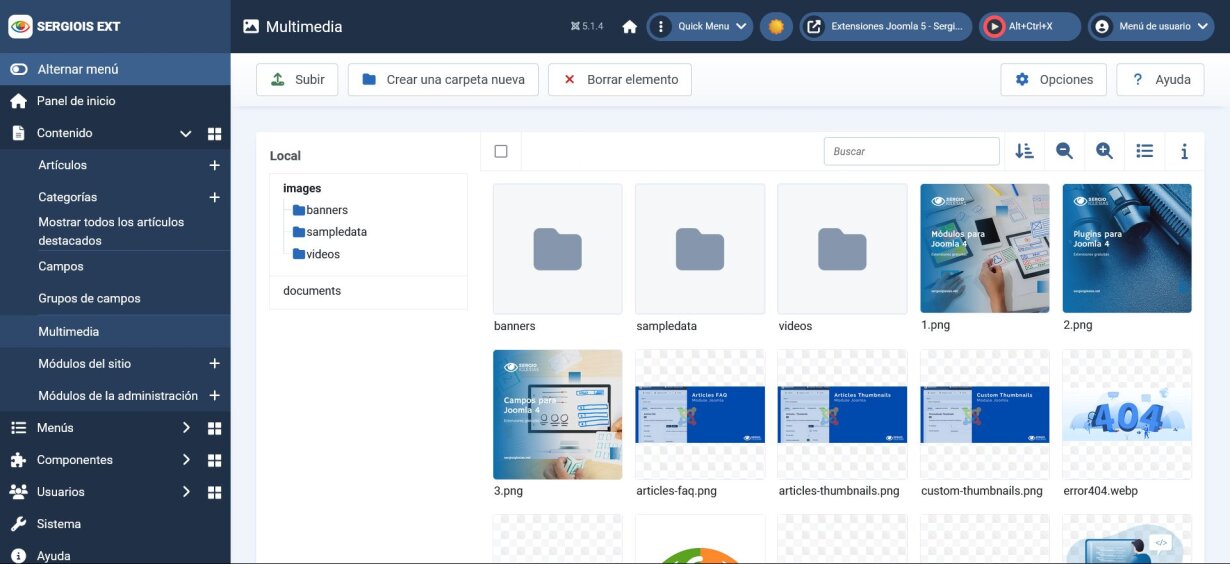
Task: Click Borrar elemento button
Action: coord(620,80)
